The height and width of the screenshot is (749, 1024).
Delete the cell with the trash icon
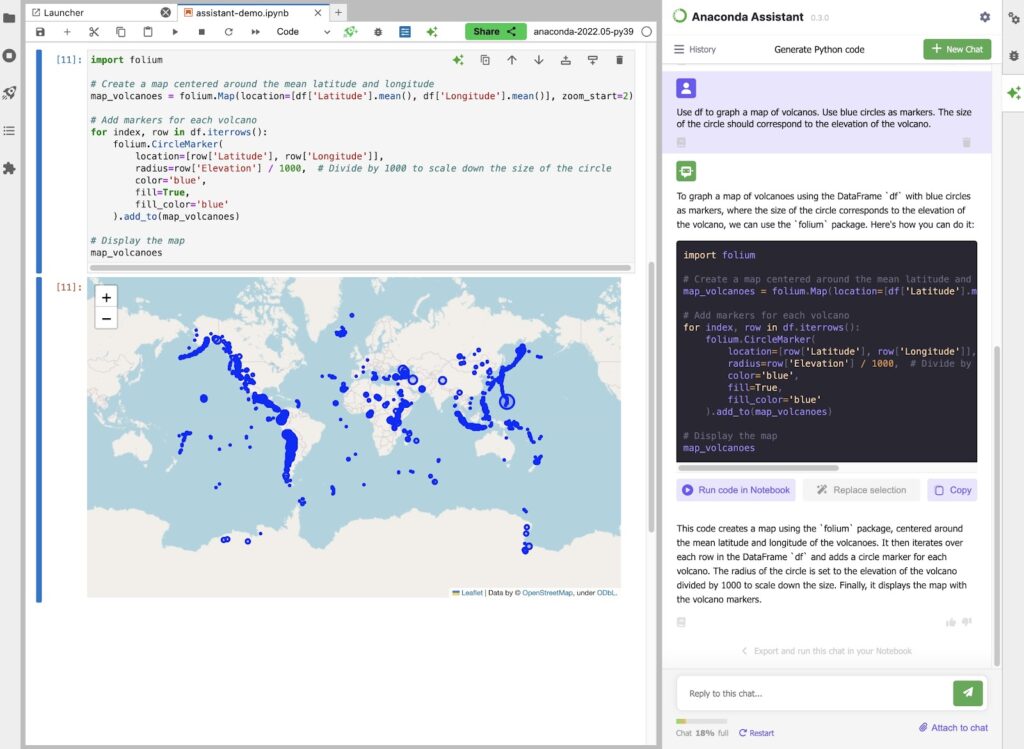pos(619,60)
